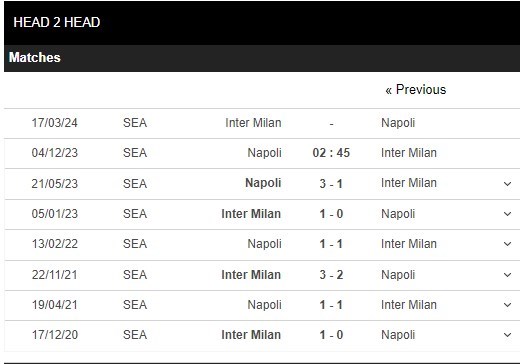
Task: Expand the 17/12/20 Inter Milan 1-0 row
Action: pos(507,335)
